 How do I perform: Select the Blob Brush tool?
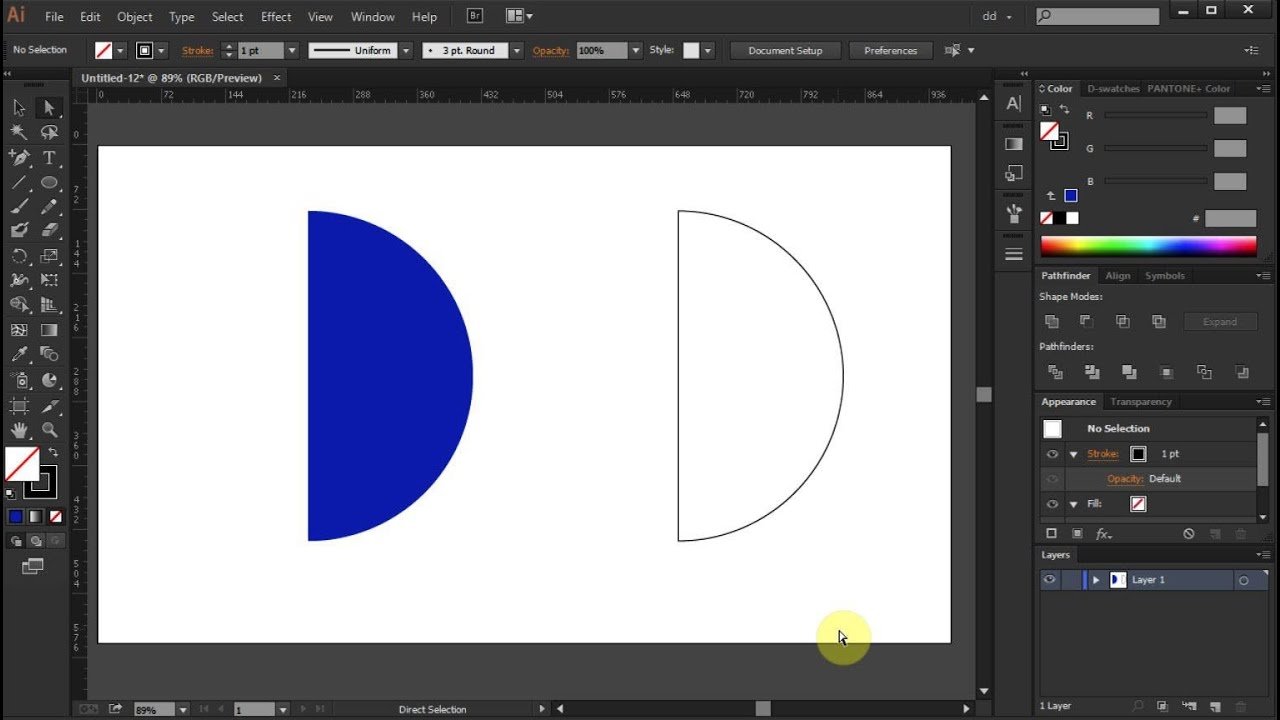19,231
